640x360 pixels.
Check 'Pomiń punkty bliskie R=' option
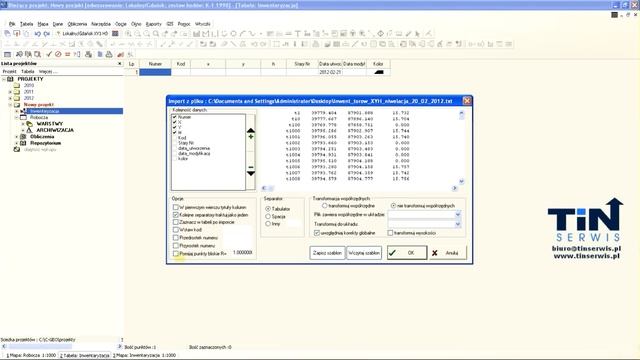point(176,253)
